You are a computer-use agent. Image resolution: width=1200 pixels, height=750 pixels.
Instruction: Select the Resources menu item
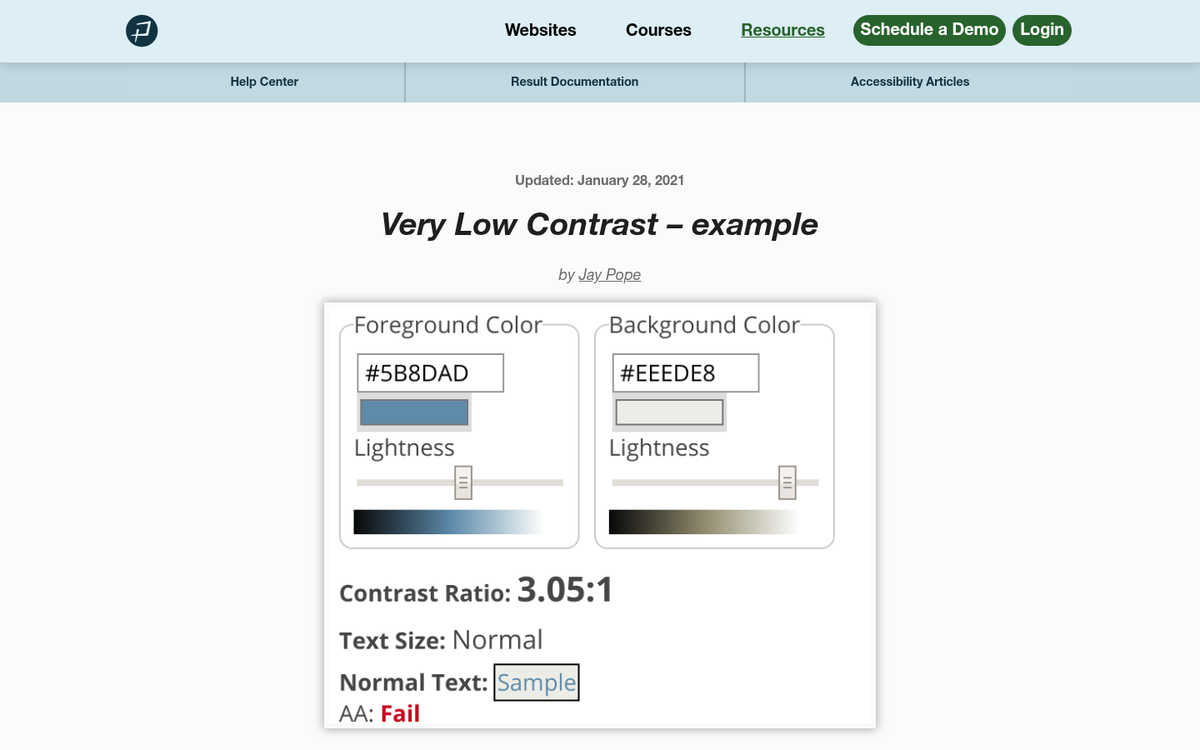click(782, 30)
